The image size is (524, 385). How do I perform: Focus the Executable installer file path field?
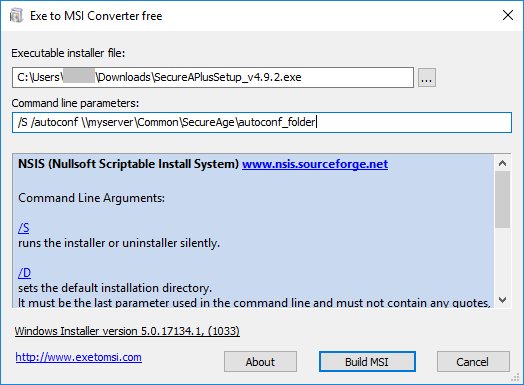213,78
